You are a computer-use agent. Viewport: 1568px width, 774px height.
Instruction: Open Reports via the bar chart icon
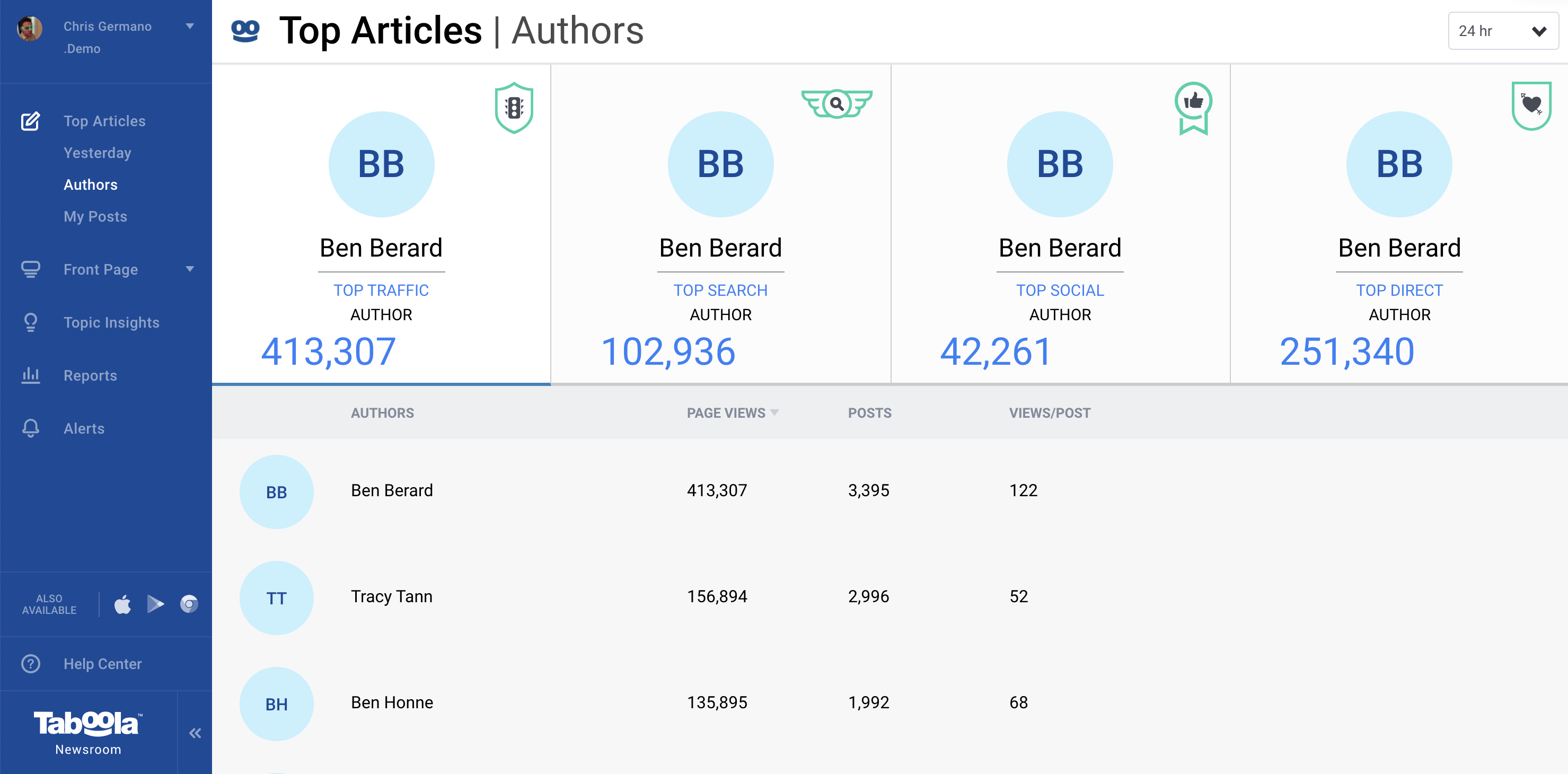pyautogui.click(x=30, y=375)
